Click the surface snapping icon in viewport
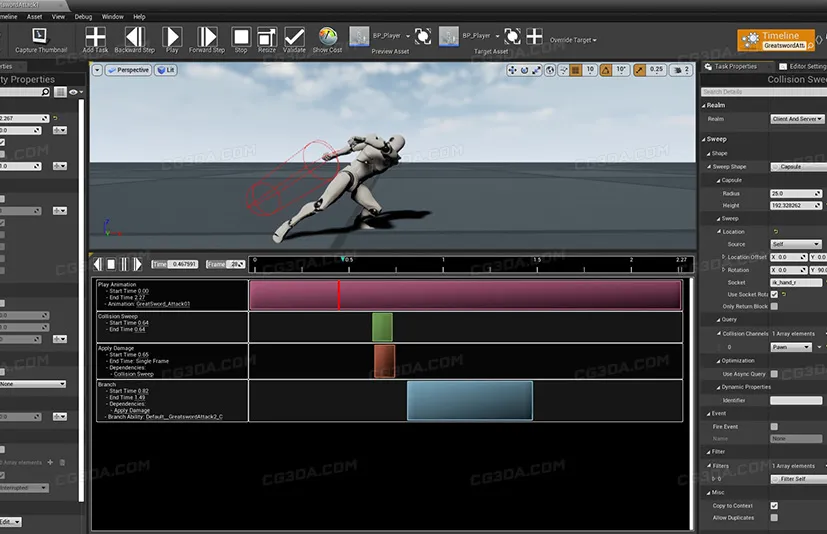The width and height of the screenshot is (827, 534). point(563,70)
